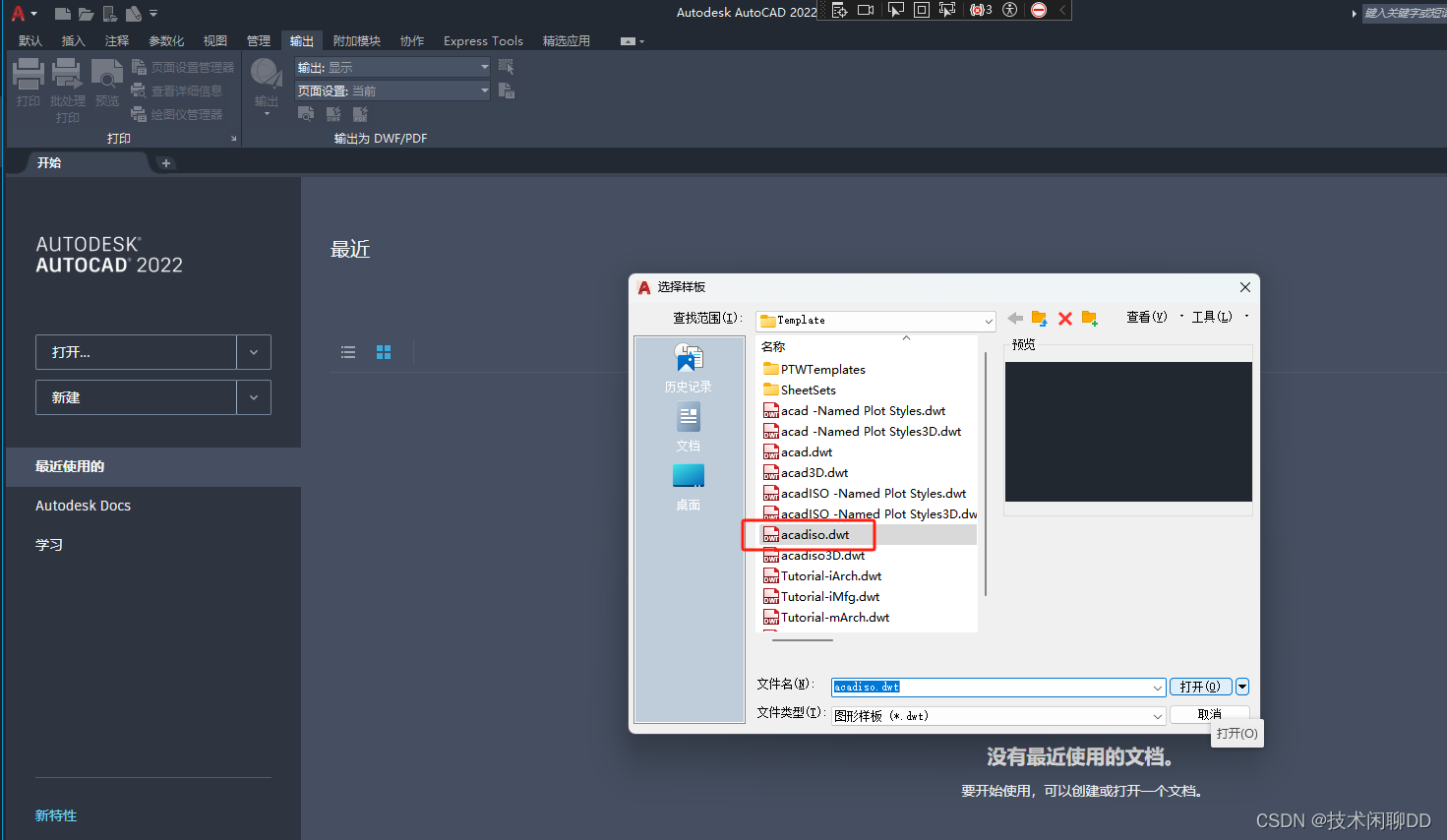Open the 视图 ribbon tab
The height and width of the screenshot is (840, 1447).
(215, 41)
